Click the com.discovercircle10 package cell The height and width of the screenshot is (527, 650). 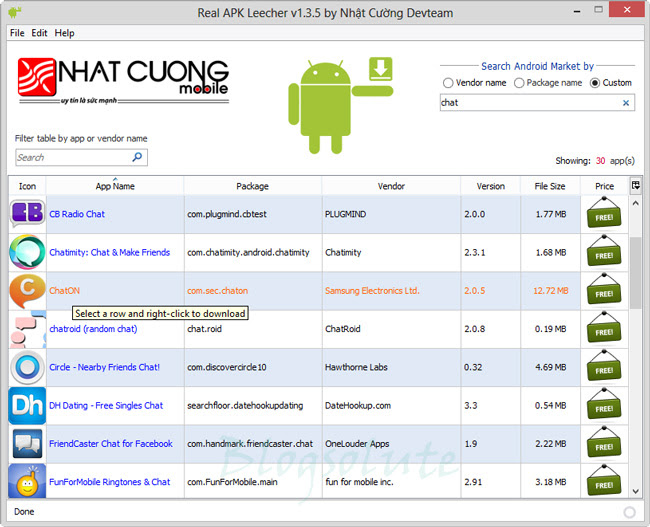(x=253, y=367)
